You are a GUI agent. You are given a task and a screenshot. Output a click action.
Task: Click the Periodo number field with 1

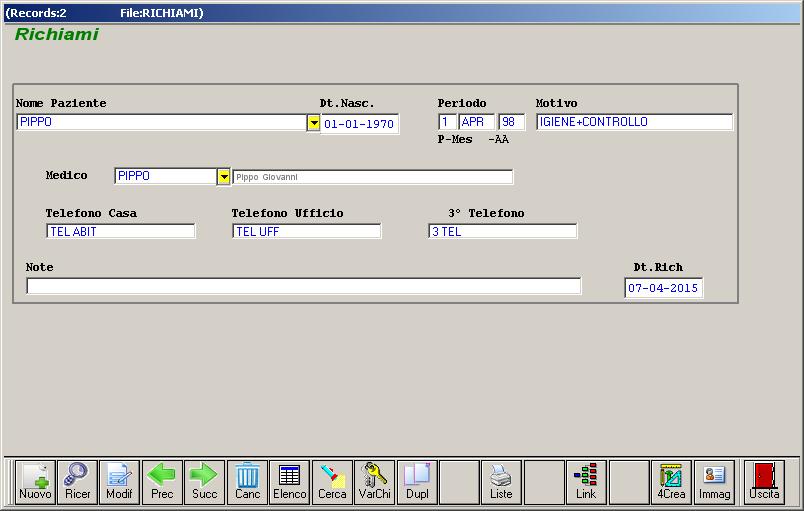click(x=447, y=122)
